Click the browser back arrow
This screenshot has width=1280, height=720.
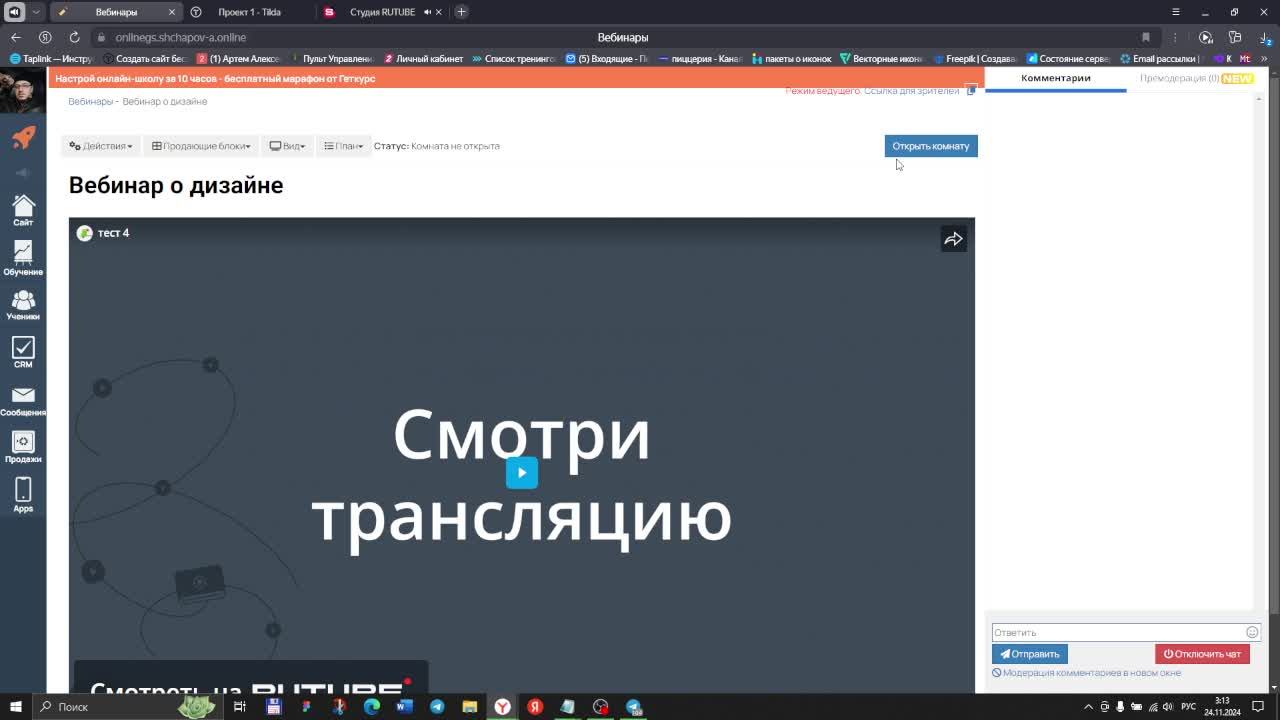pyautogui.click(x=16, y=37)
